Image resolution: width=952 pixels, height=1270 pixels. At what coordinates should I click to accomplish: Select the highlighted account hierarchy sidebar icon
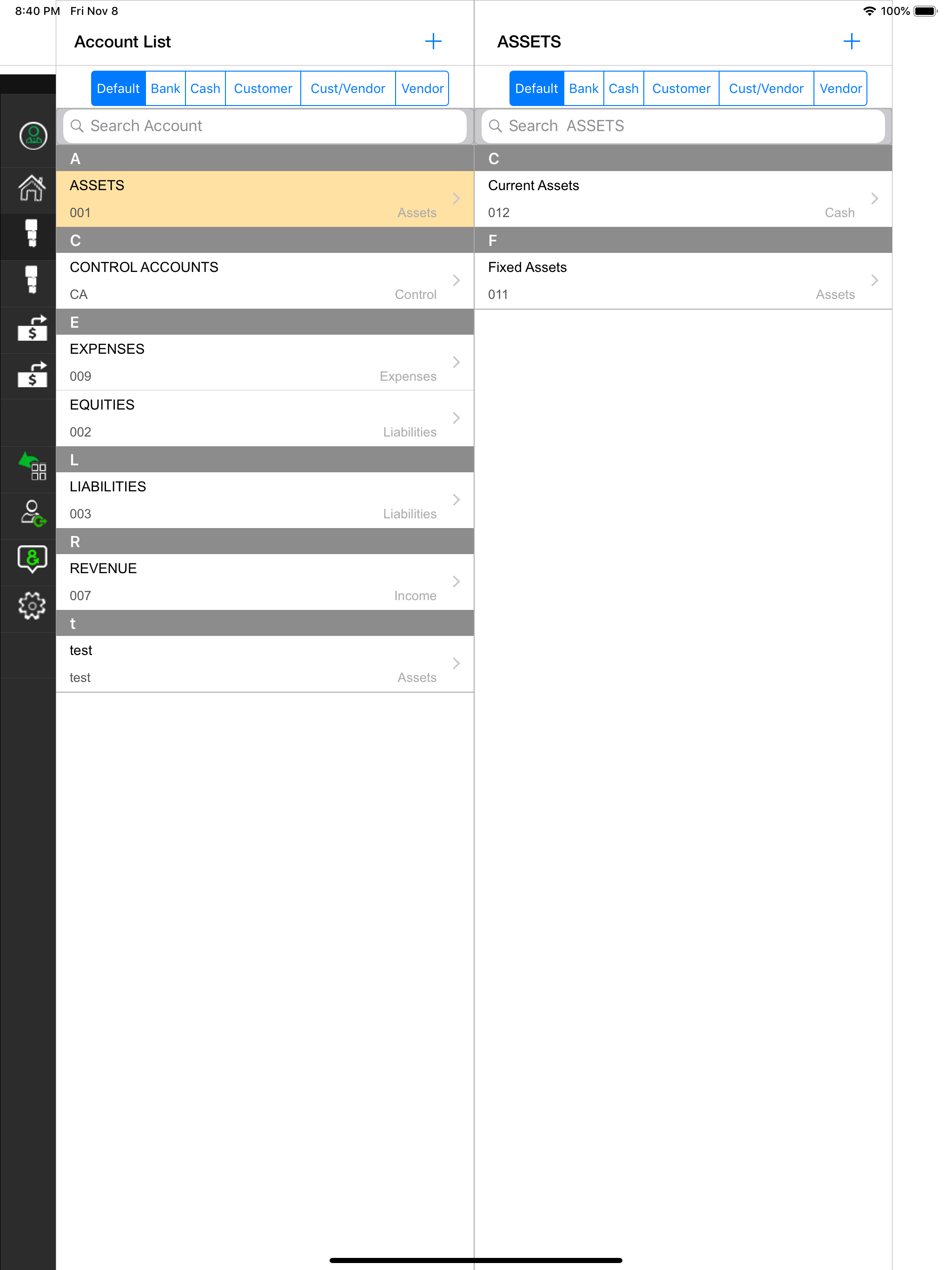tap(32, 233)
